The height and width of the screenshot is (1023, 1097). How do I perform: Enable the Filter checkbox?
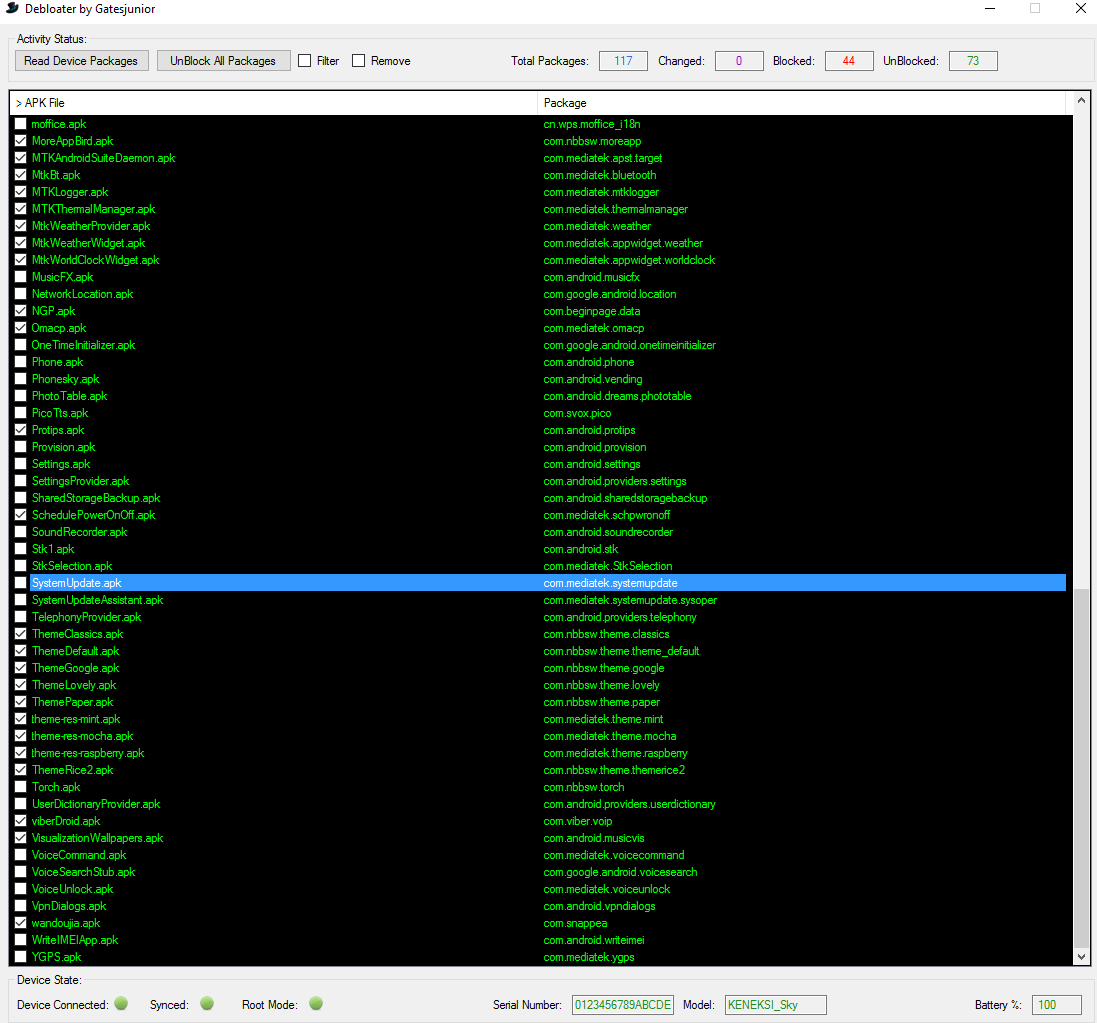tap(304, 61)
